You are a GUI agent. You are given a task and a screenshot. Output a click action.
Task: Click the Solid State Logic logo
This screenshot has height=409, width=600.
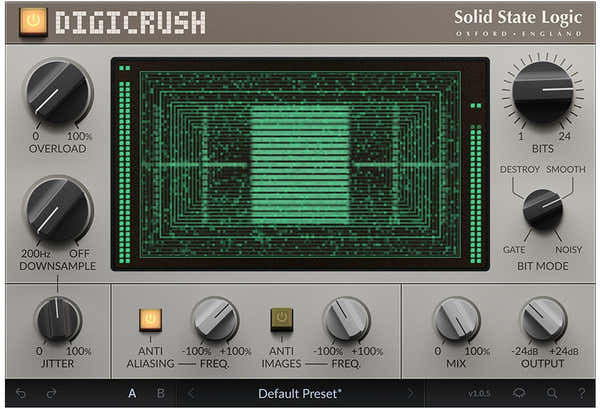click(518, 23)
